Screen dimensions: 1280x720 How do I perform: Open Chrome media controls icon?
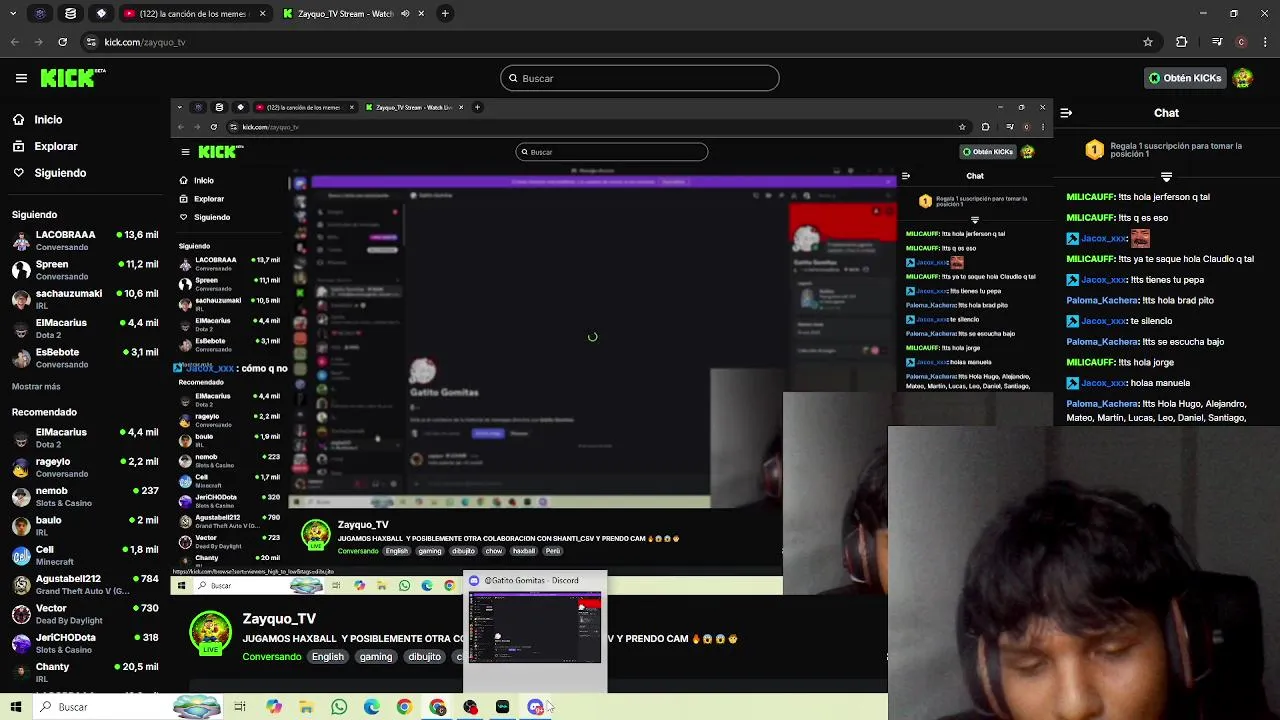click(1217, 42)
